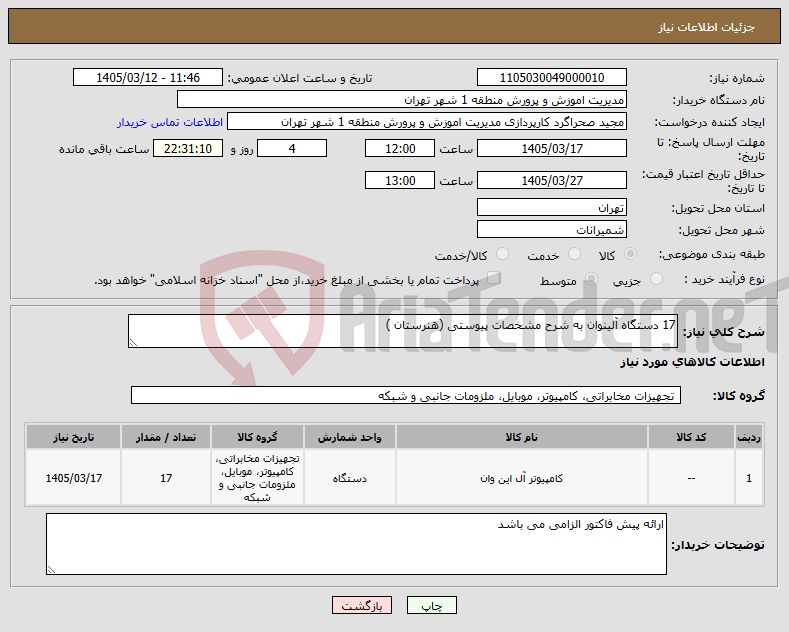
Task: Select the جزیی purchase type radio
Action: [656, 279]
